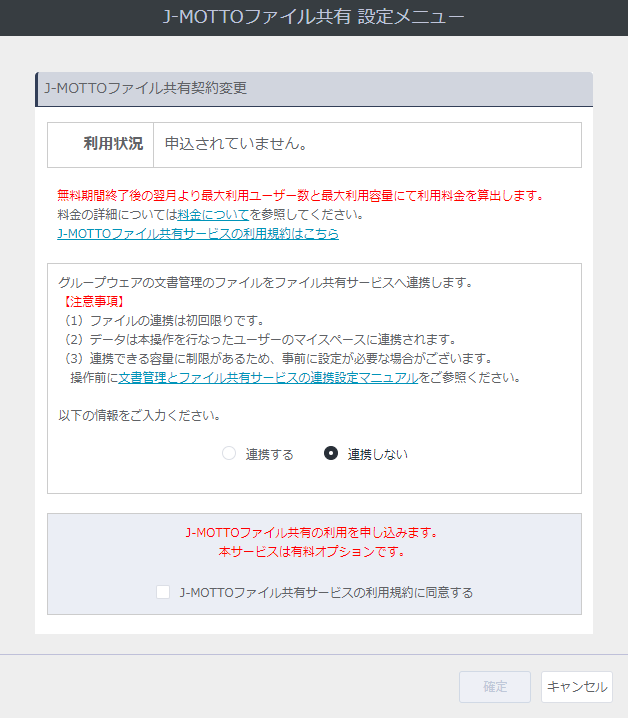Open the 料金について link

(213, 214)
